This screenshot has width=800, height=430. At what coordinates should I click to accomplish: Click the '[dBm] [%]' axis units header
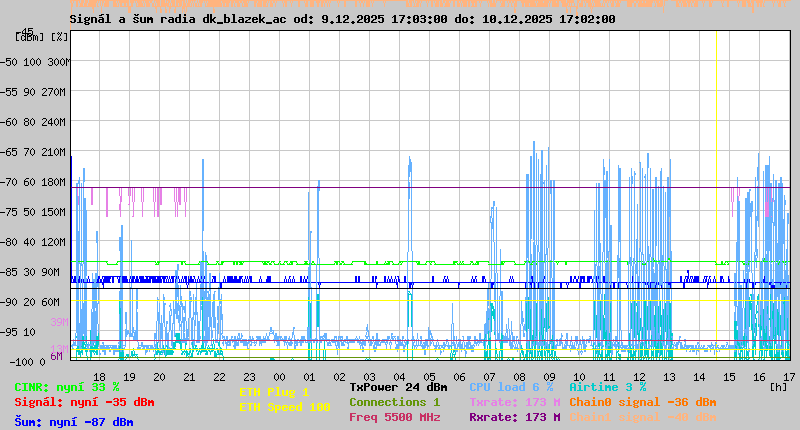click(41, 37)
